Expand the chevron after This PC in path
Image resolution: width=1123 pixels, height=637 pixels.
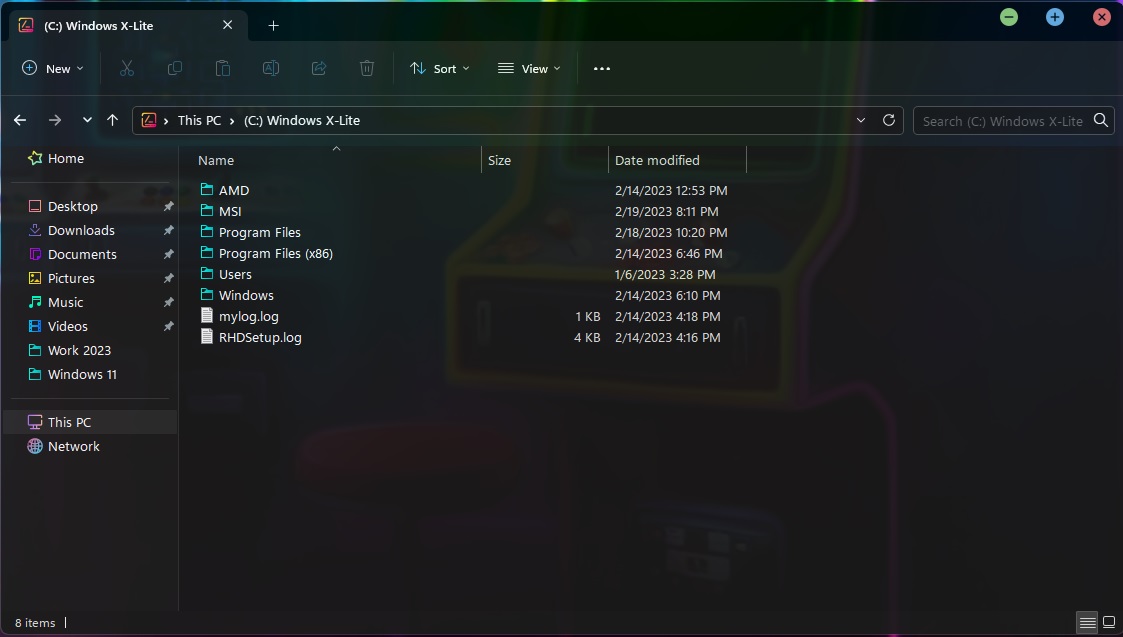point(232,120)
